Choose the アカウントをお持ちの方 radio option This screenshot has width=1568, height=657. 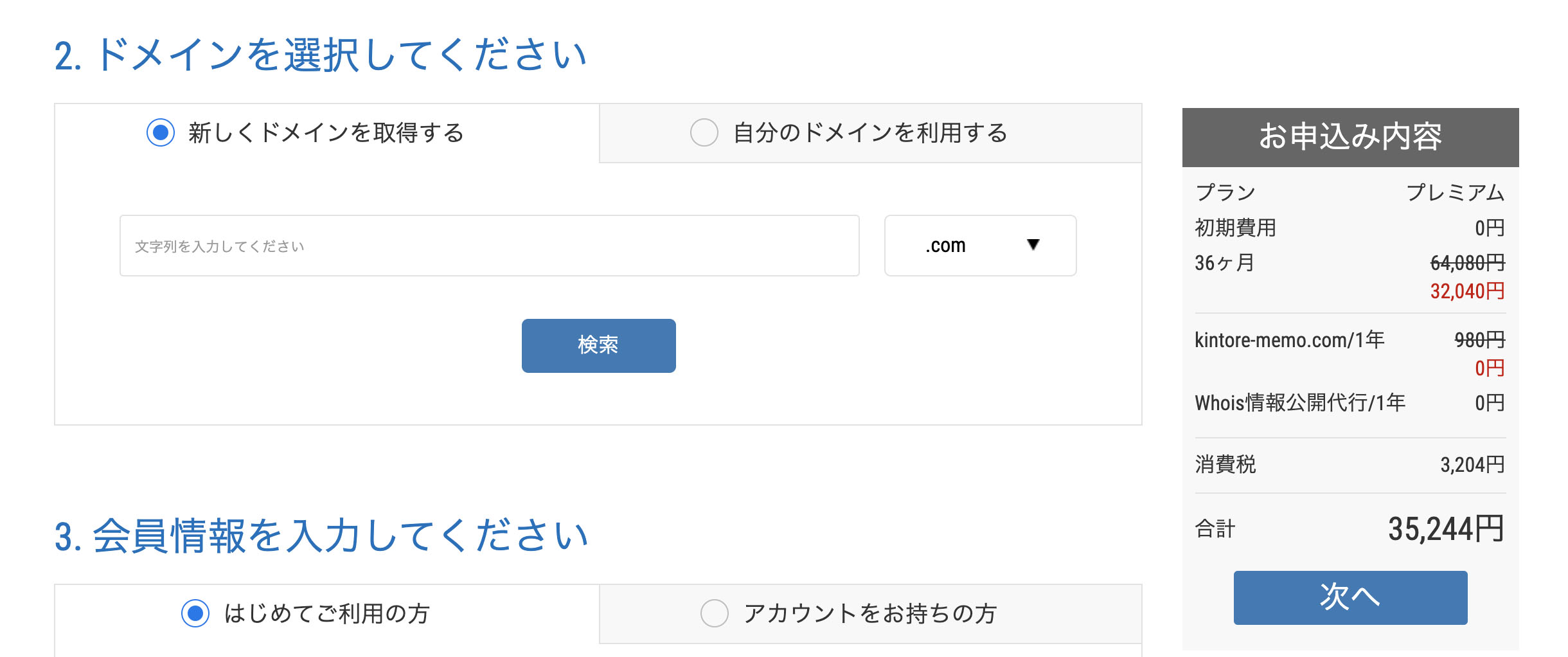[715, 613]
